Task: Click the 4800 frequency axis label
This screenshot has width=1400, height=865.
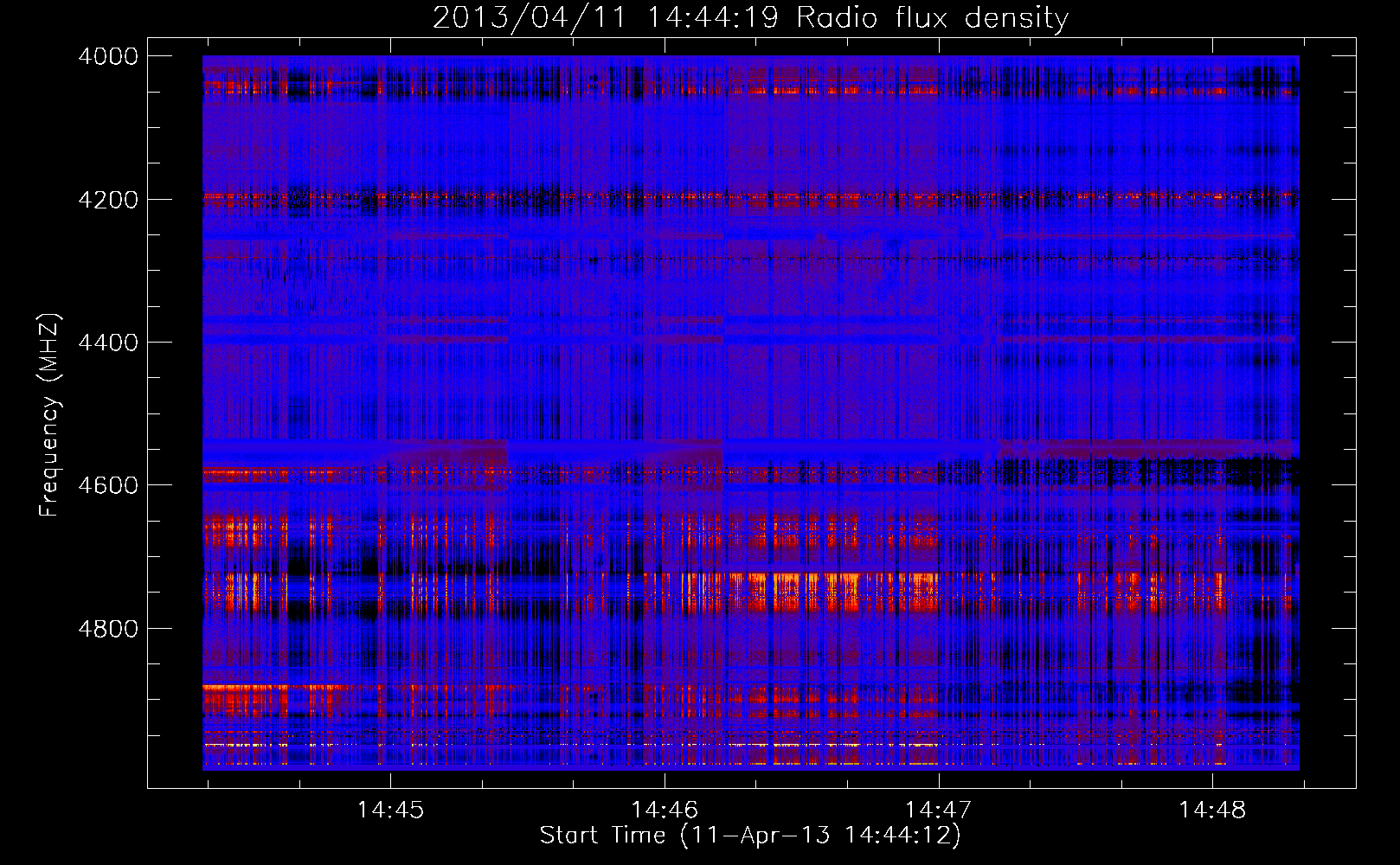Action: [x=108, y=629]
